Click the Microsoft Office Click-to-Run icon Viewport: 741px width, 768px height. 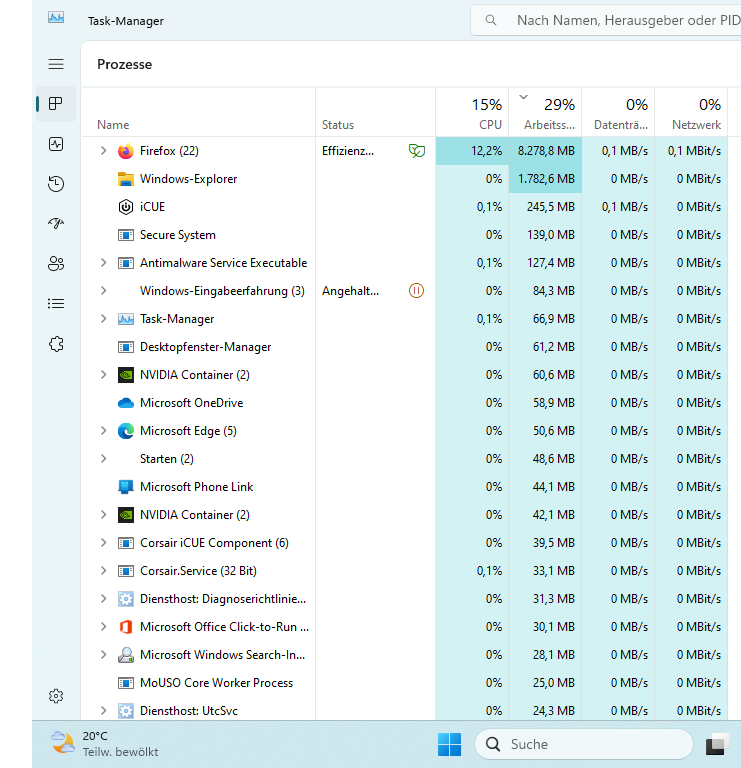[x=126, y=627]
